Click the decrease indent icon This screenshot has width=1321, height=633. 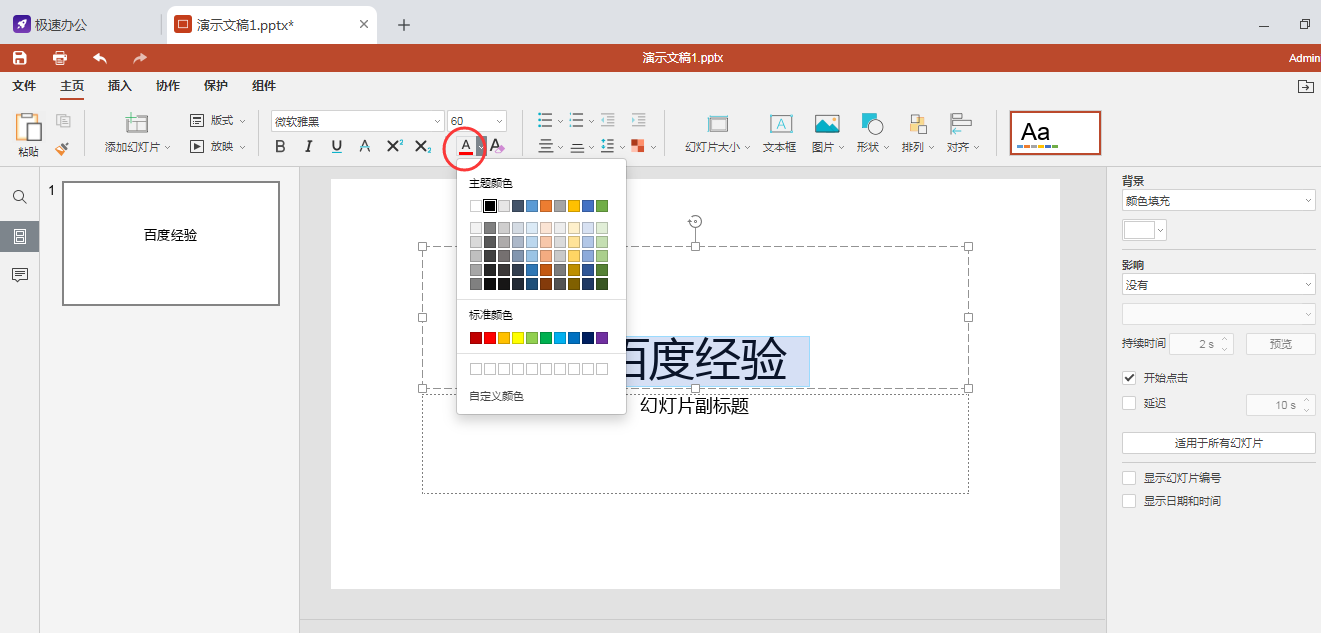pos(608,121)
